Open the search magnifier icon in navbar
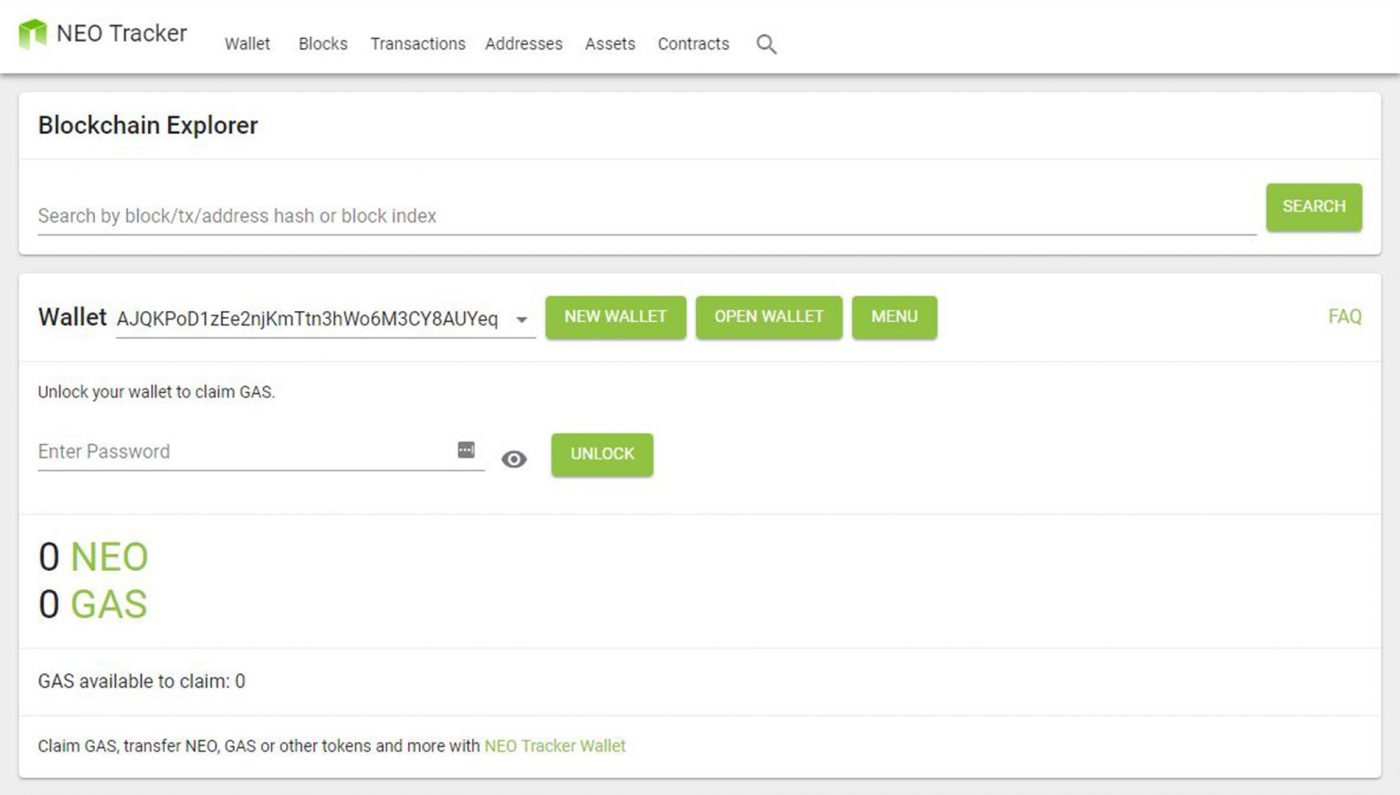 point(766,44)
